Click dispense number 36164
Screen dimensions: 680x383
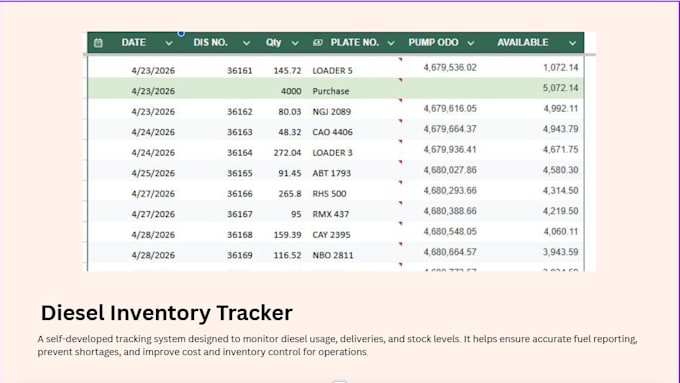(240, 153)
